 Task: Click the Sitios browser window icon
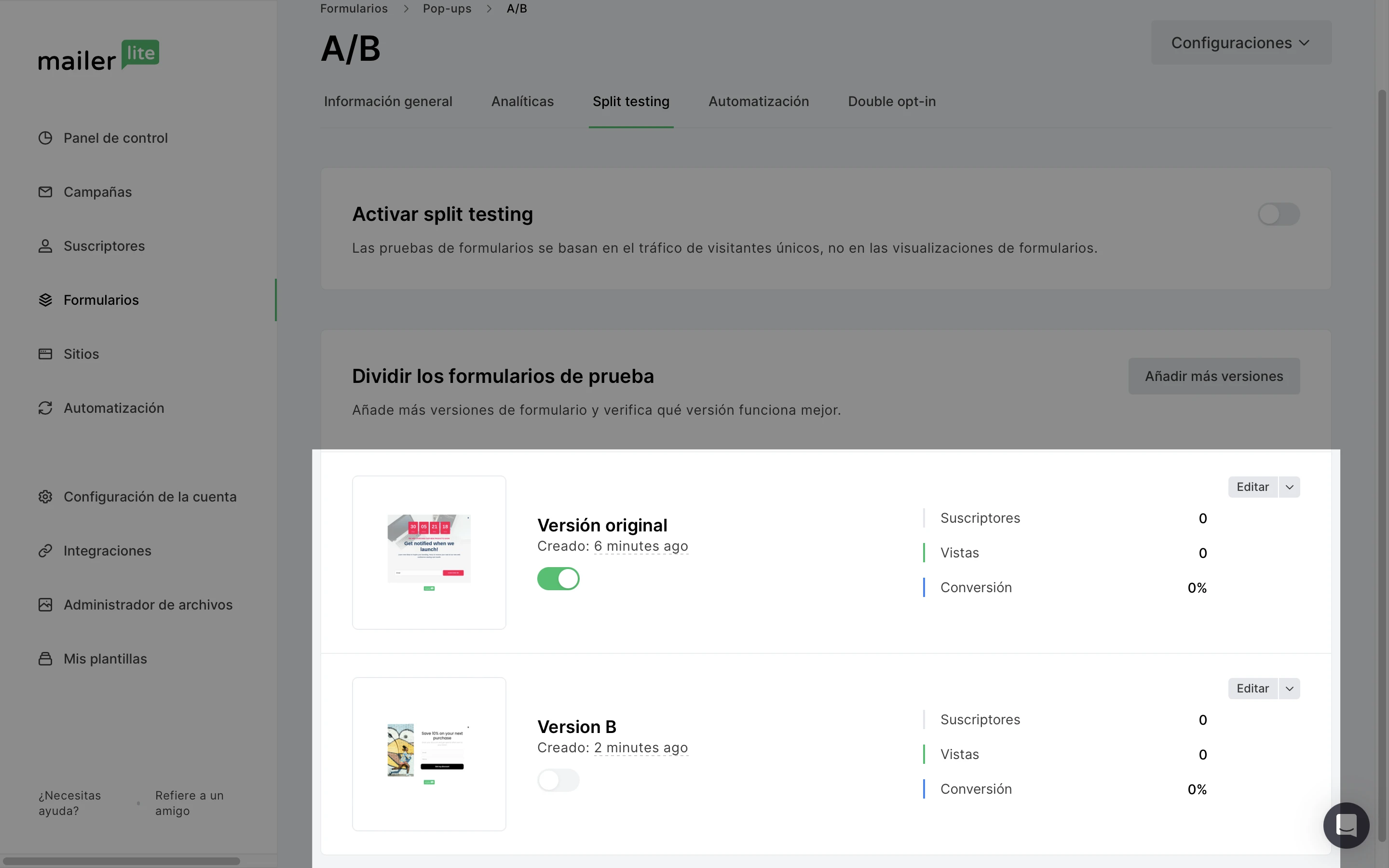coord(45,353)
